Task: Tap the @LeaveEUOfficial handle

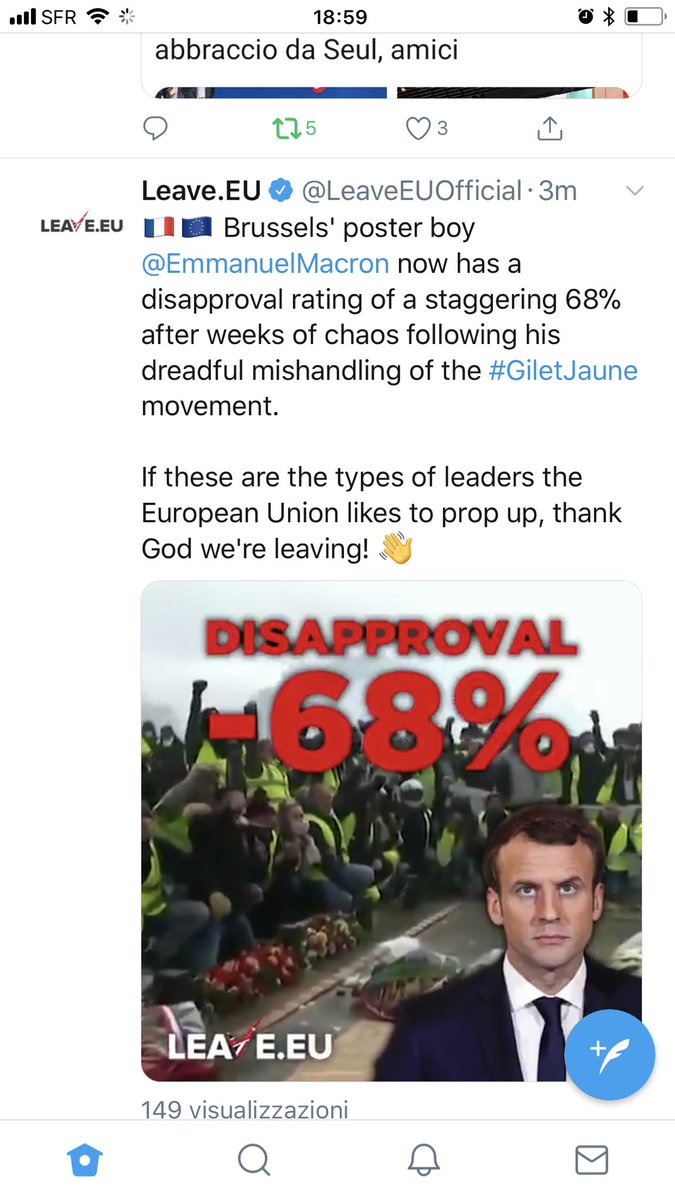Action: pyautogui.click(x=412, y=190)
